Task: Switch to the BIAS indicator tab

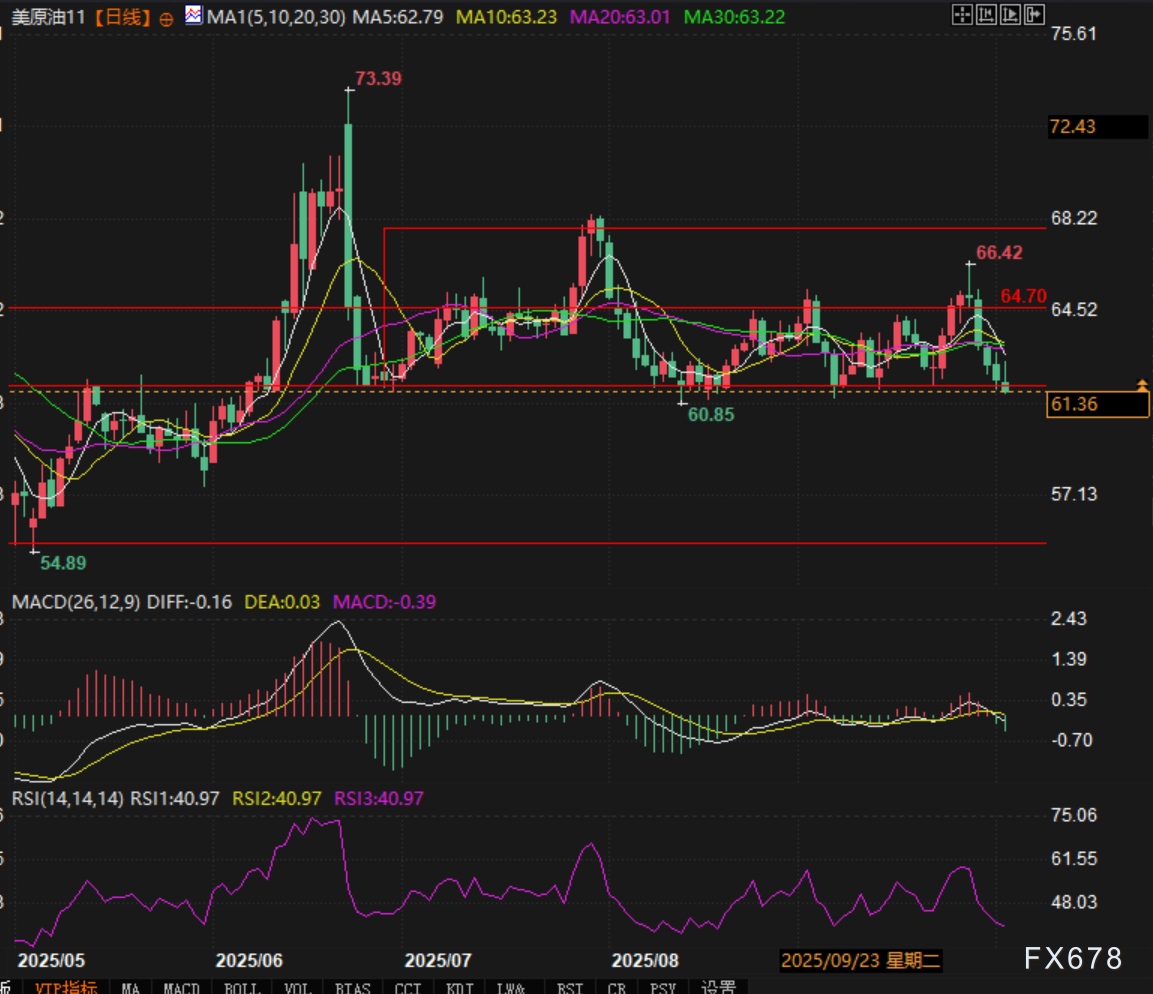Action: point(353,987)
